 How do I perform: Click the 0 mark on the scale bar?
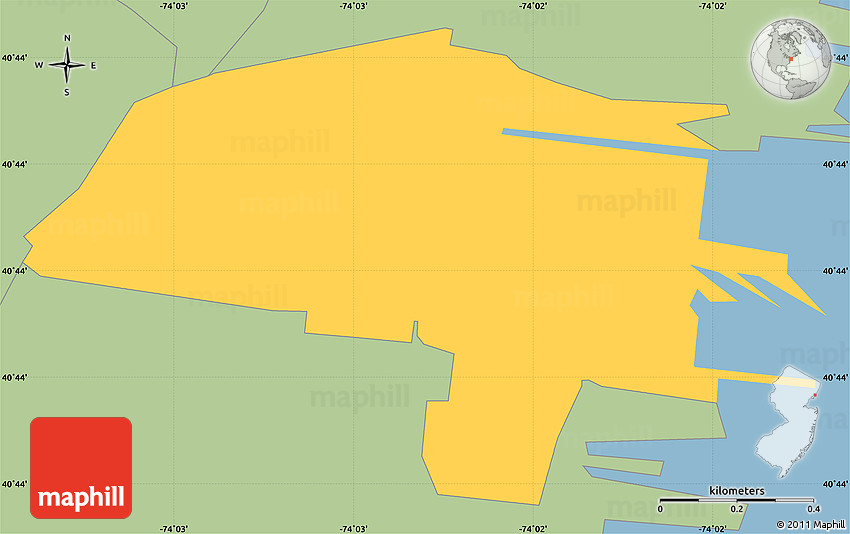point(660,509)
